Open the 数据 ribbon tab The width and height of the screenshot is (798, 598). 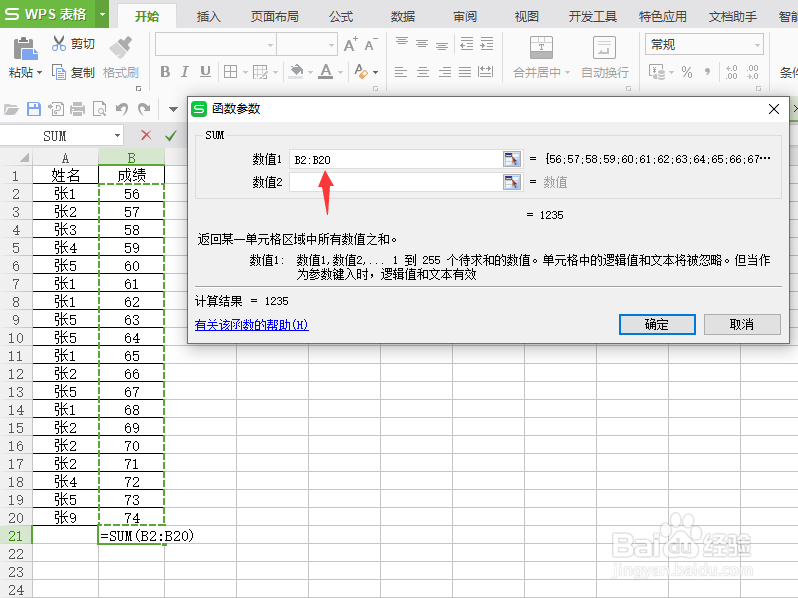coord(403,16)
